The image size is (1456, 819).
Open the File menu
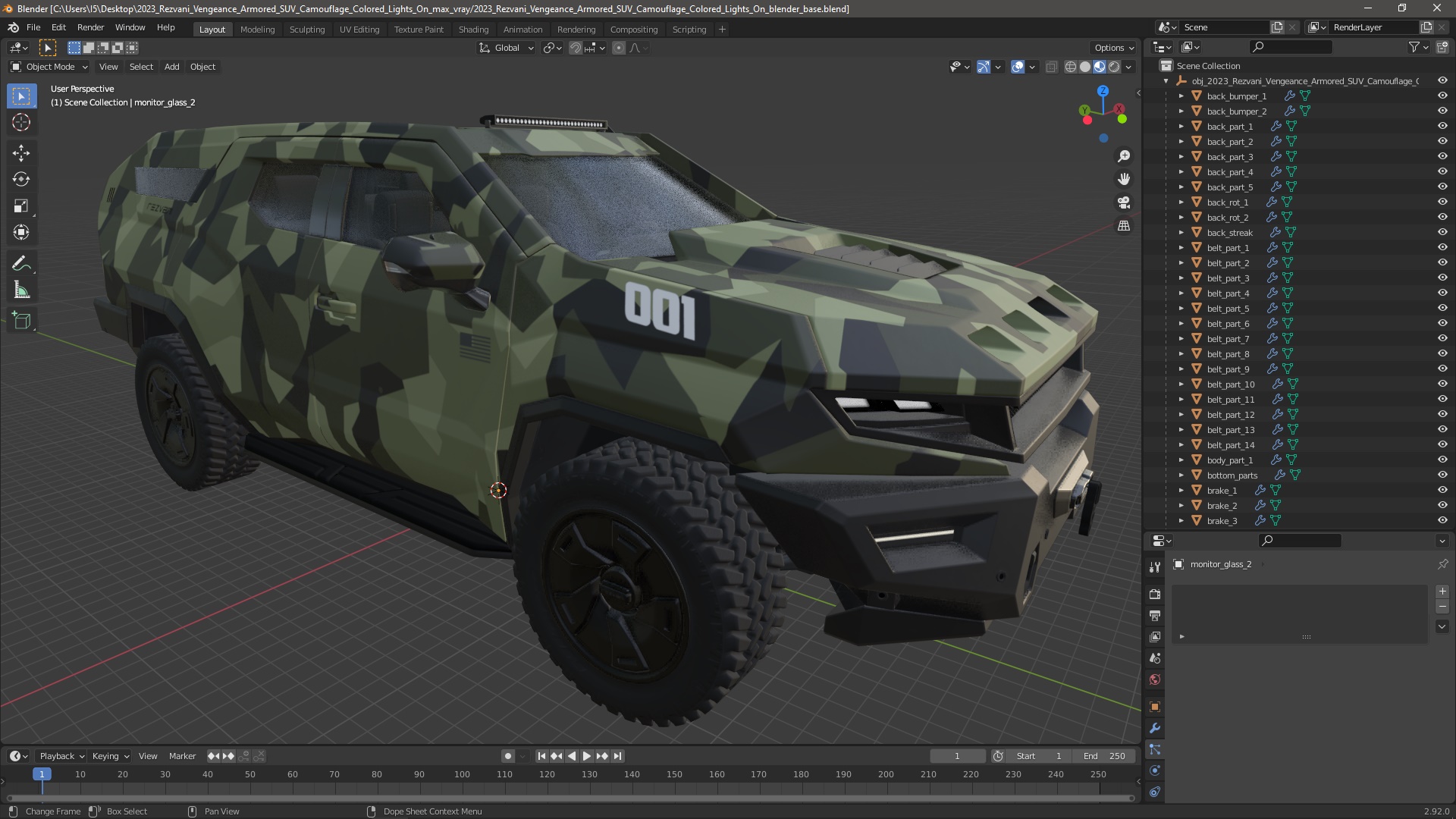[x=33, y=27]
